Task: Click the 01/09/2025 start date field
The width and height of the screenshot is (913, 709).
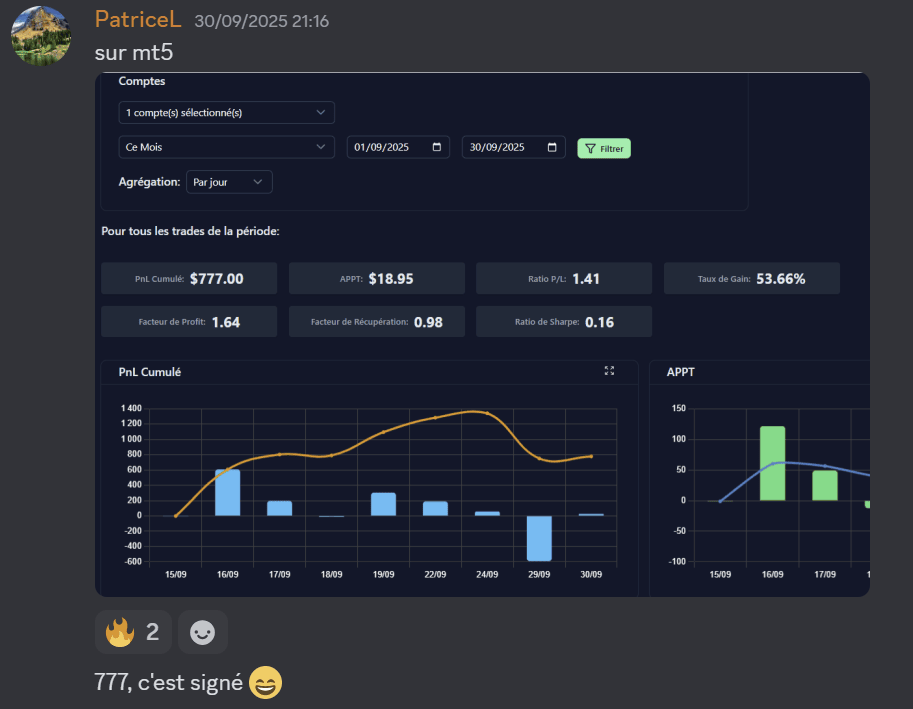Action: tap(390, 148)
